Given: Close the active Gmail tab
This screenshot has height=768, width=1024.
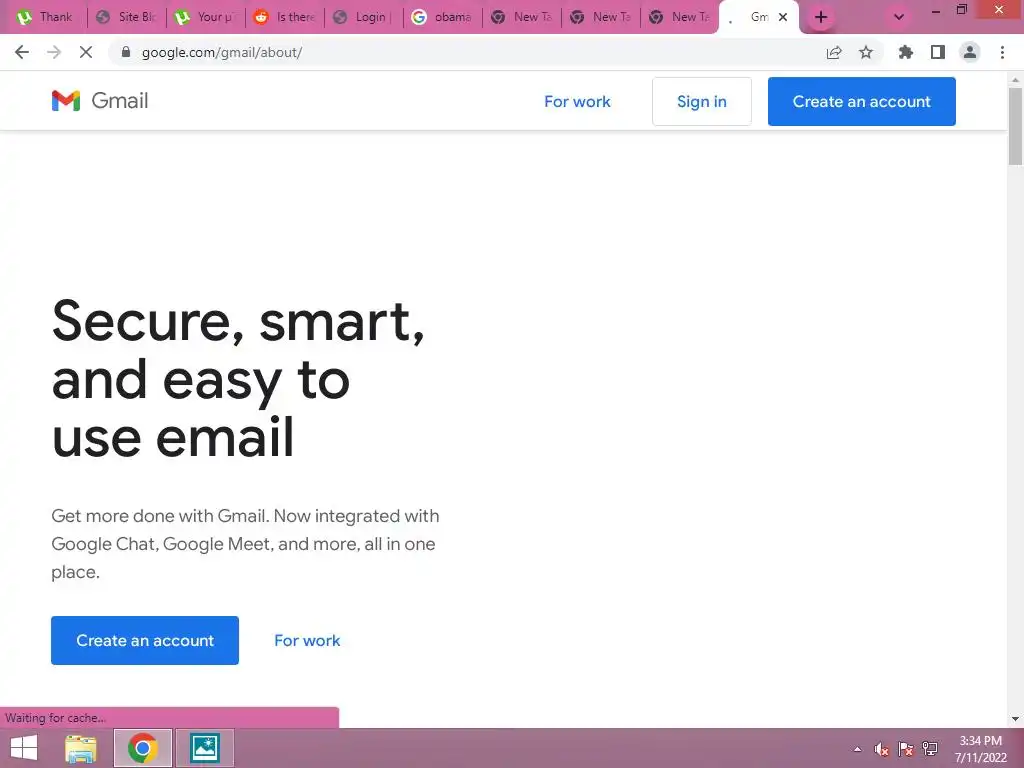Looking at the screenshot, I should (783, 17).
